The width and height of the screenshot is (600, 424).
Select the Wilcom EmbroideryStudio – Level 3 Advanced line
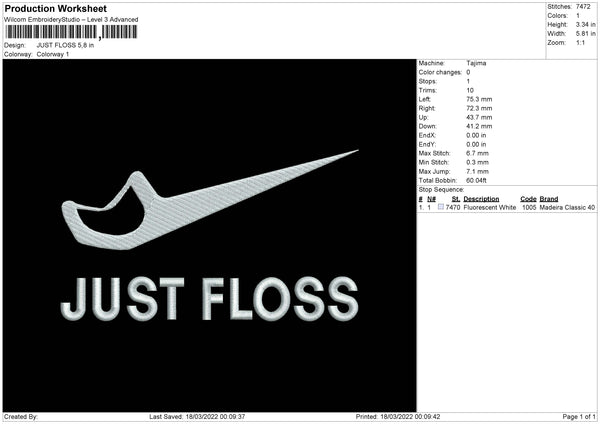point(71,20)
